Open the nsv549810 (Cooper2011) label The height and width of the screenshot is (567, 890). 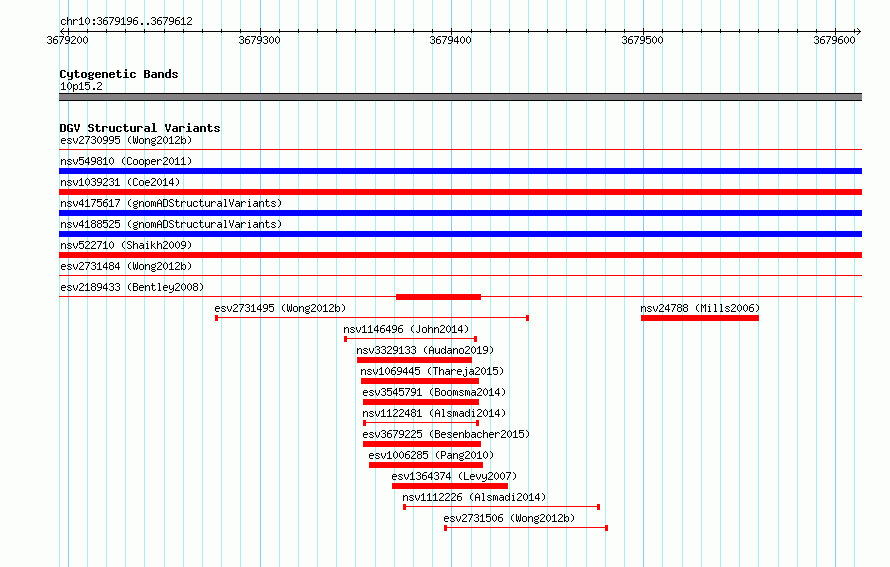point(126,161)
